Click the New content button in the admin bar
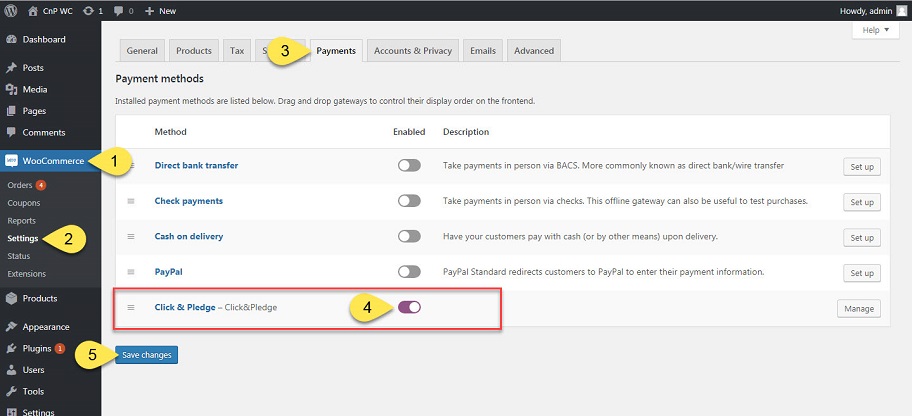The width and height of the screenshot is (912, 416). pyautogui.click(x=161, y=10)
